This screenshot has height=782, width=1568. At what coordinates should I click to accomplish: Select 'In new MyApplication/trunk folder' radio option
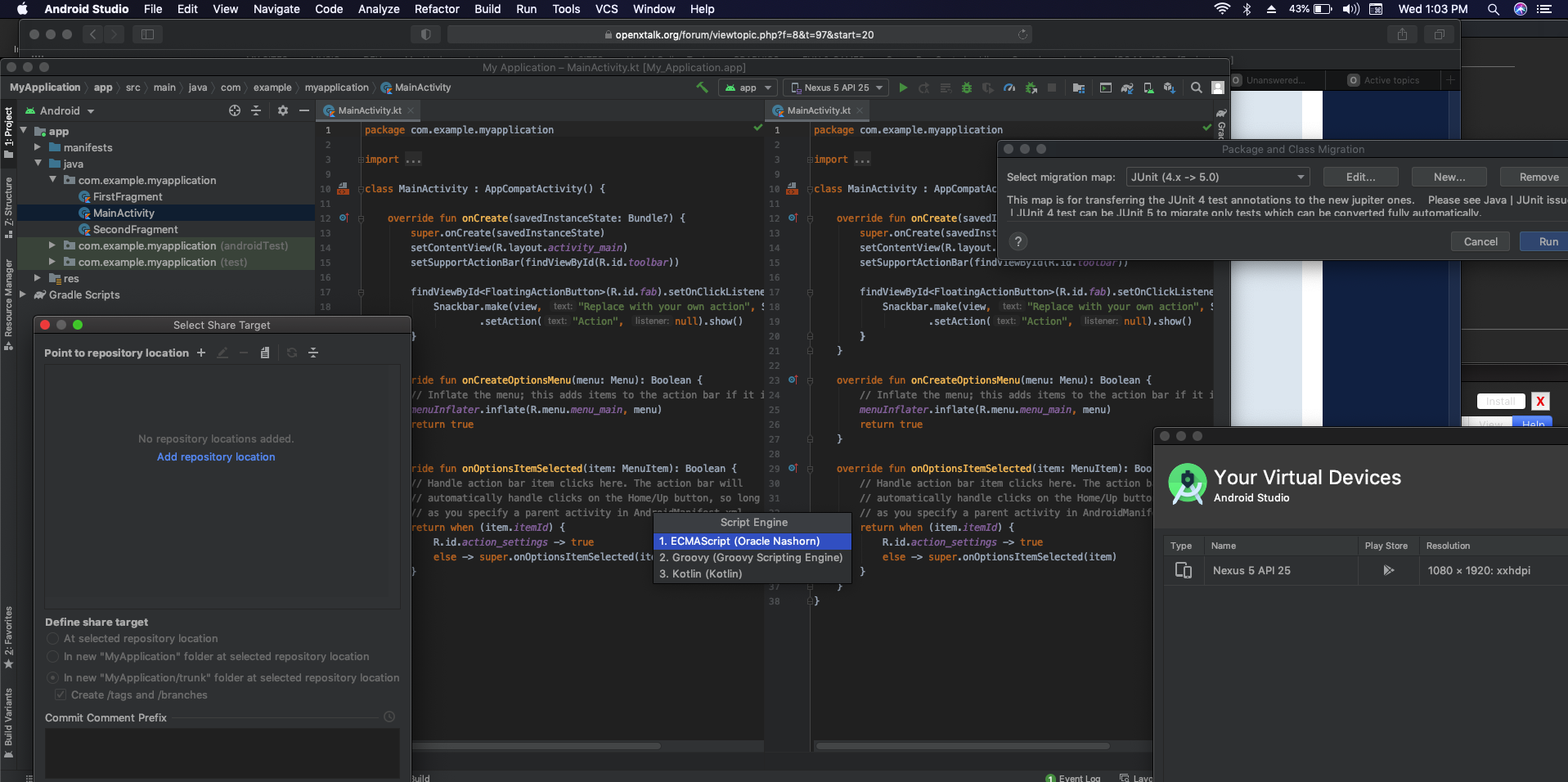(x=52, y=677)
